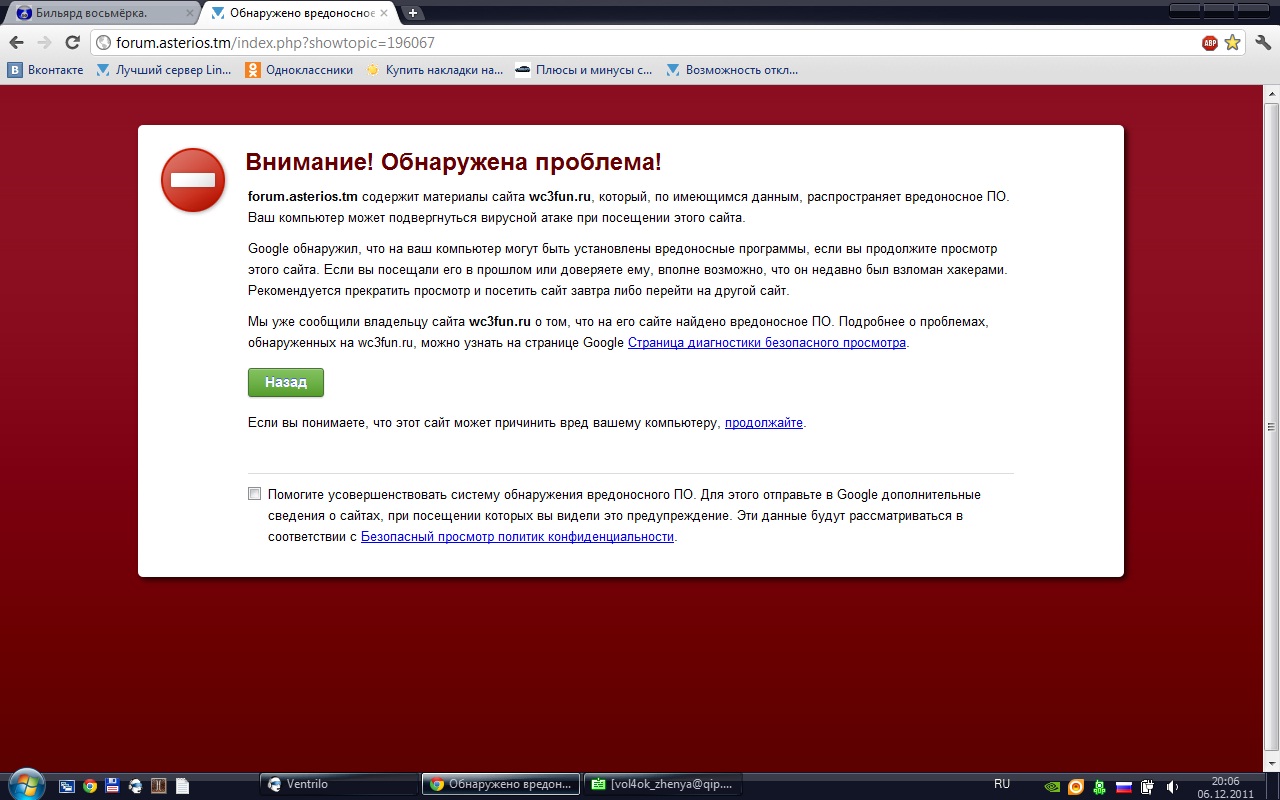Click the blank document quick launch icon

[x=182, y=785]
